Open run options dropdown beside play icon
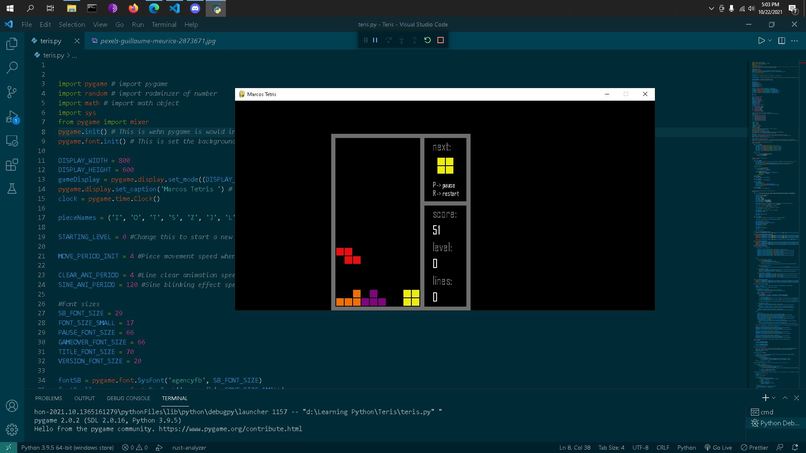The width and height of the screenshot is (806, 453). click(x=770, y=41)
